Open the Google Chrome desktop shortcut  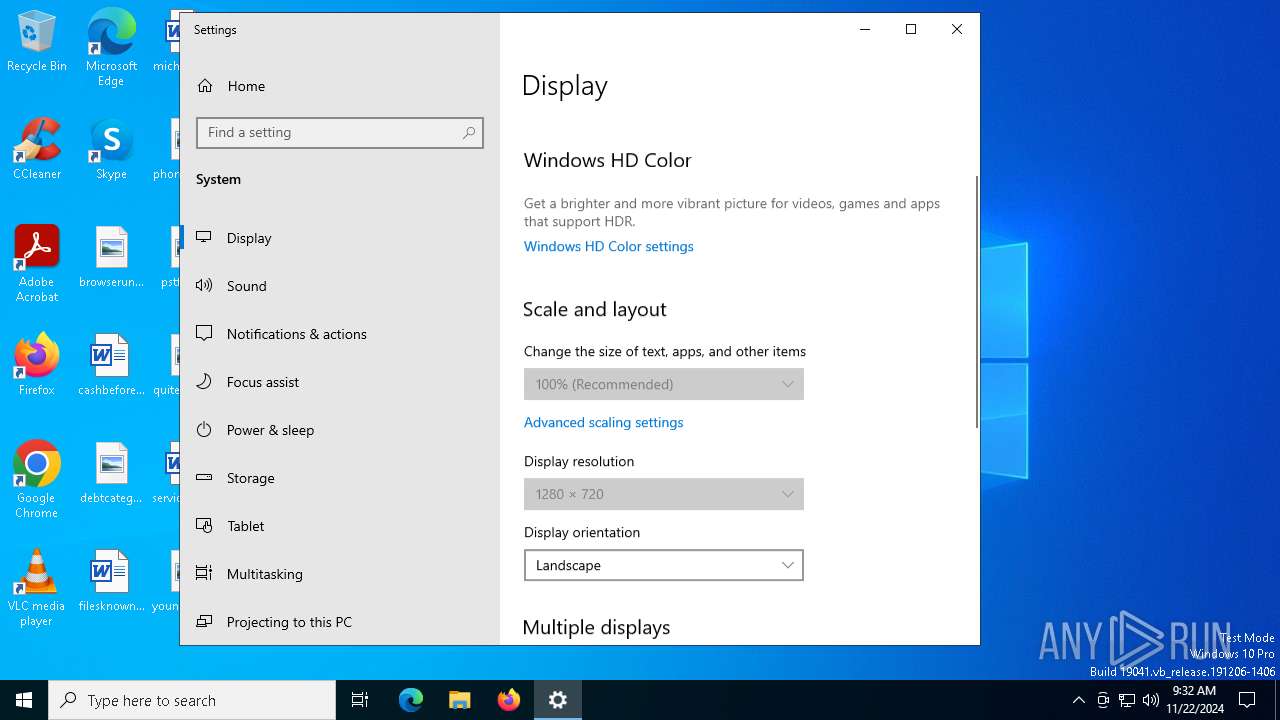point(37,480)
